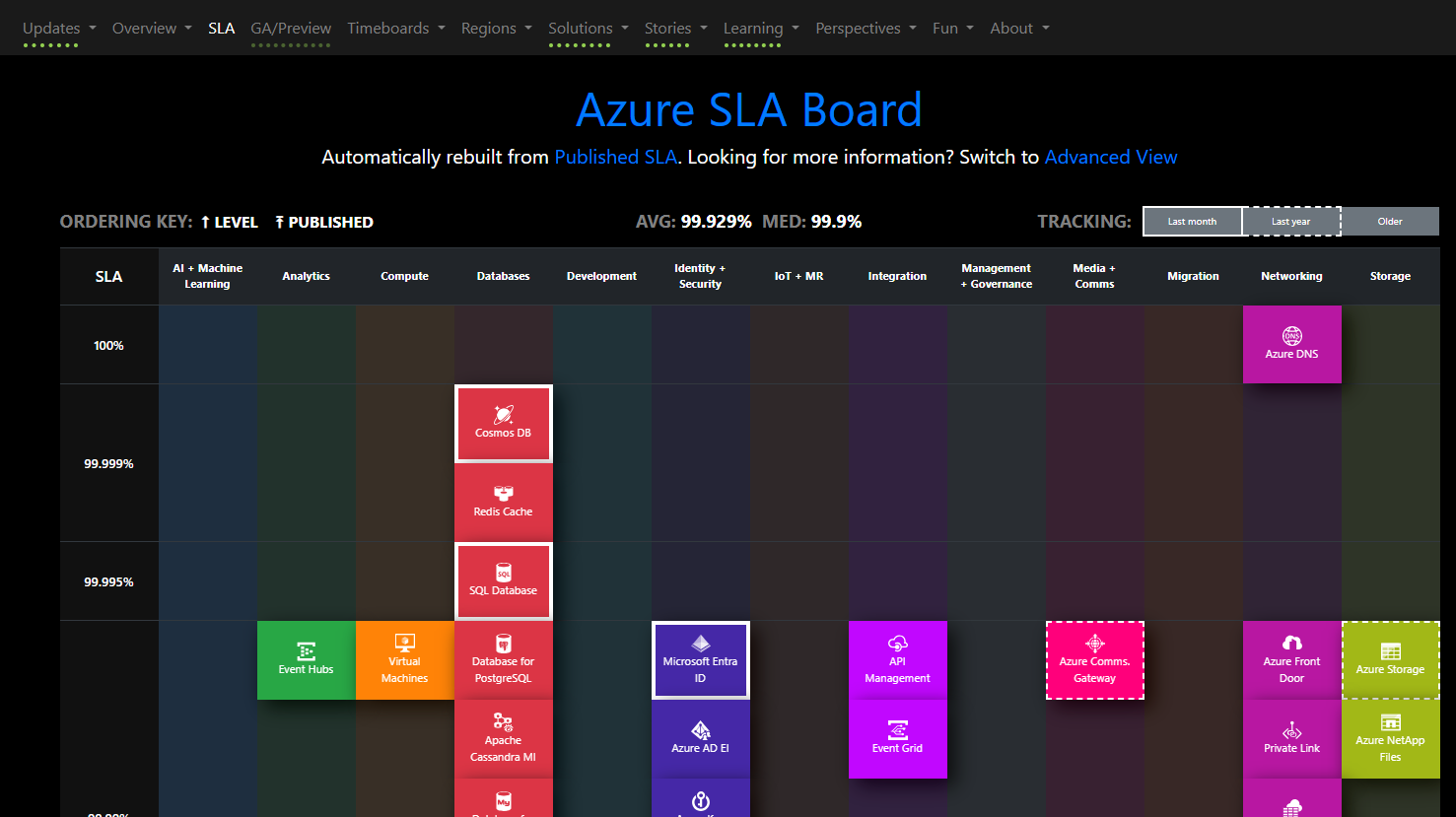Expand the Regions dropdown menu
Viewport: 1456px width, 817px height.
[x=497, y=28]
